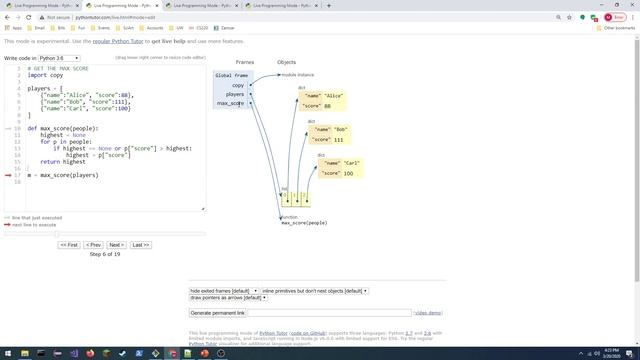Click the Not secure warning icon
The height and width of the screenshot is (360, 640).
[42, 18]
